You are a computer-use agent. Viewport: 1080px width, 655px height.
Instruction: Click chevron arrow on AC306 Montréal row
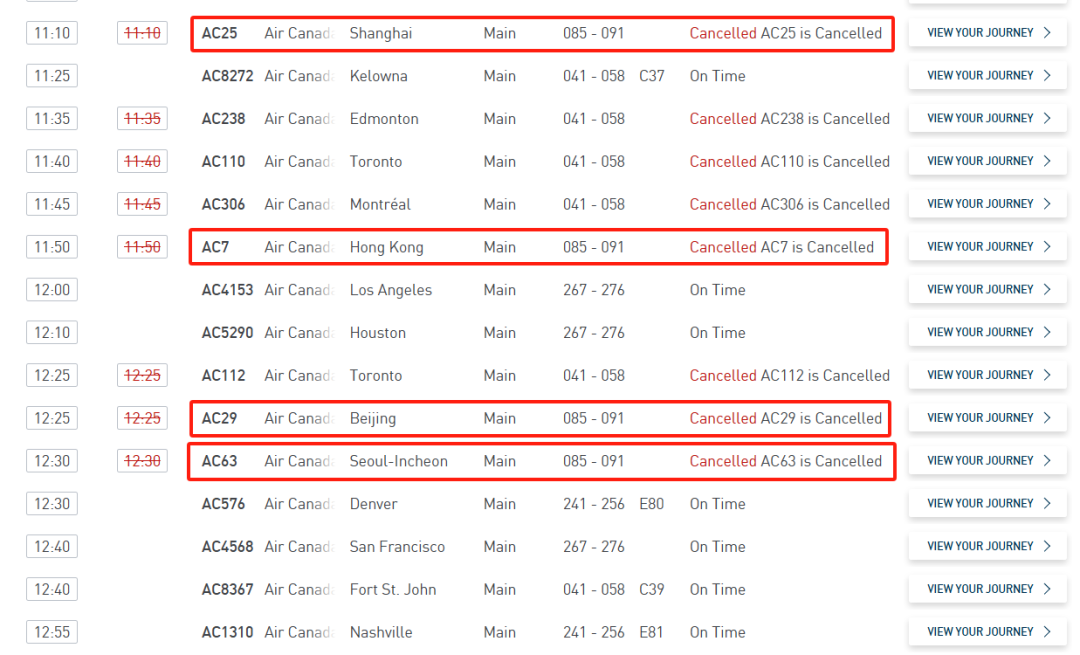[1047, 204]
